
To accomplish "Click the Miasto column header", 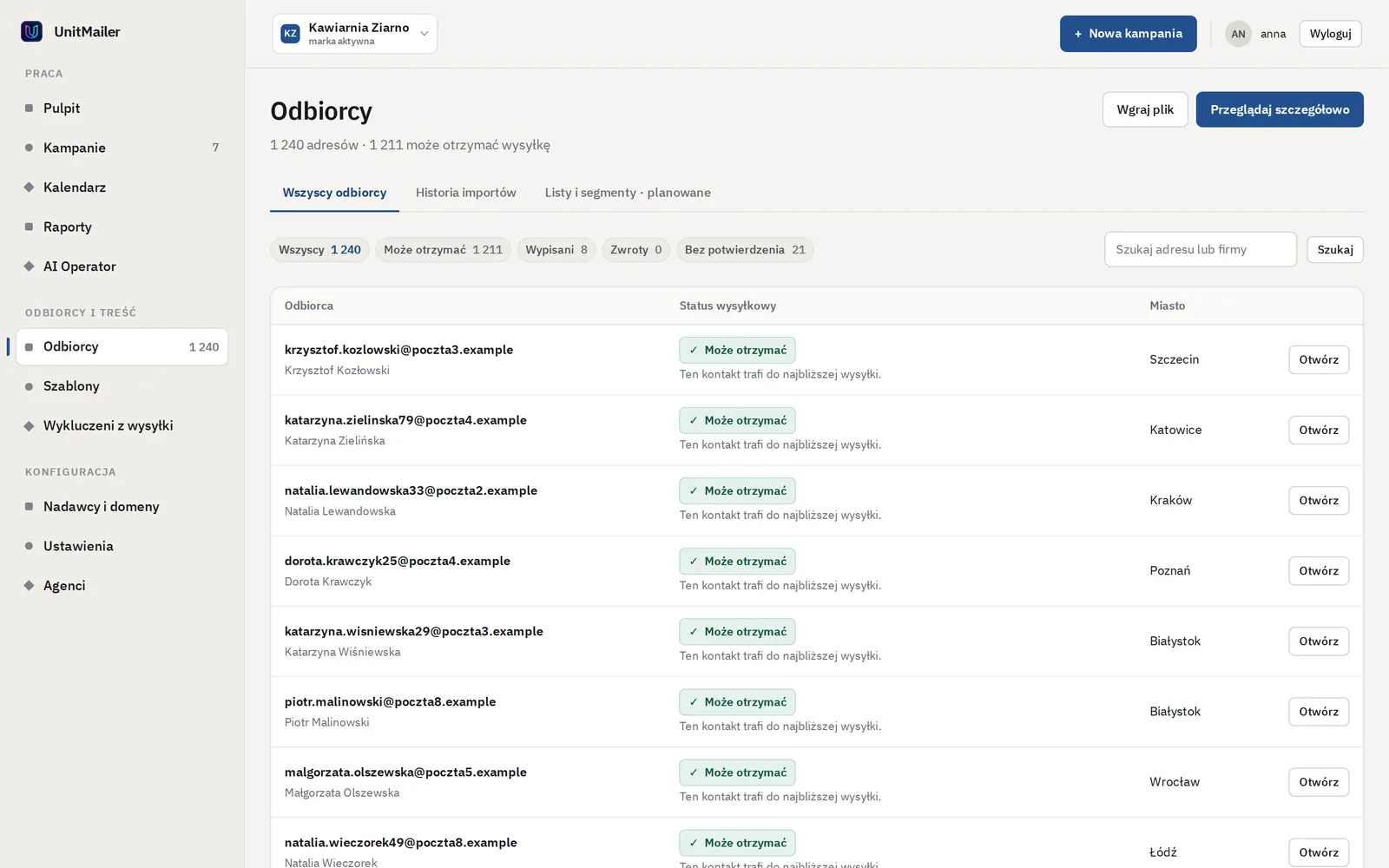I will (1167, 306).
